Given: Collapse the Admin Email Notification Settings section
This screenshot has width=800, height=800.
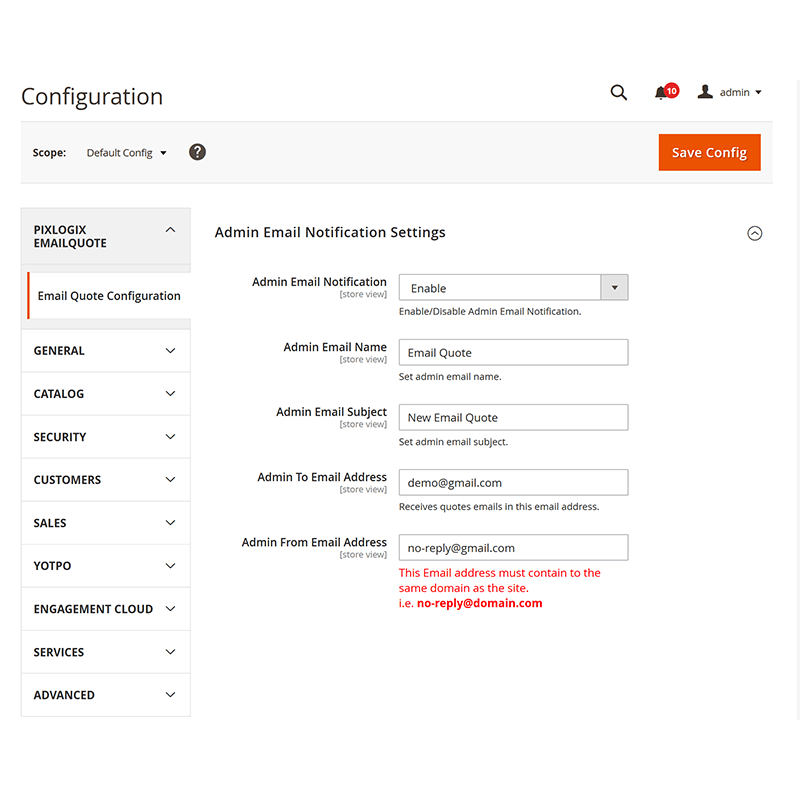Looking at the screenshot, I should pyautogui.click(x=755, y=232).
